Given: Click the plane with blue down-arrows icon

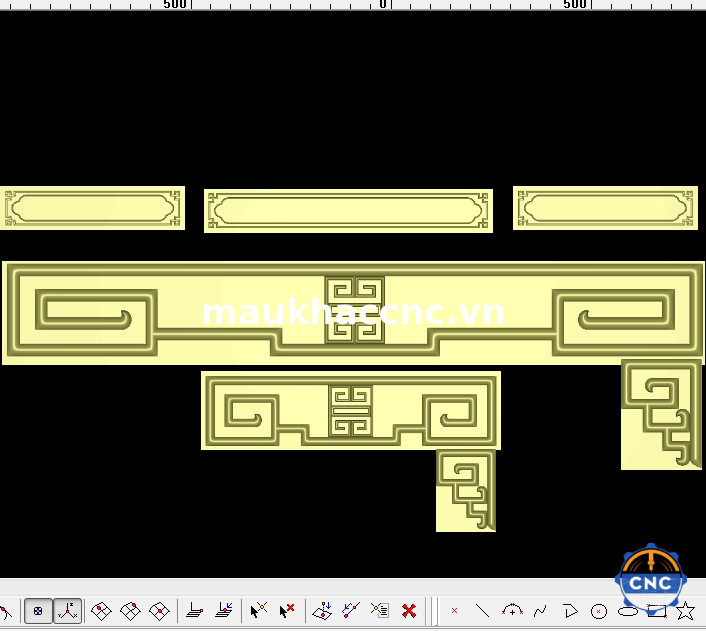Looking at the screenshot, I should (x=322, y=611).
